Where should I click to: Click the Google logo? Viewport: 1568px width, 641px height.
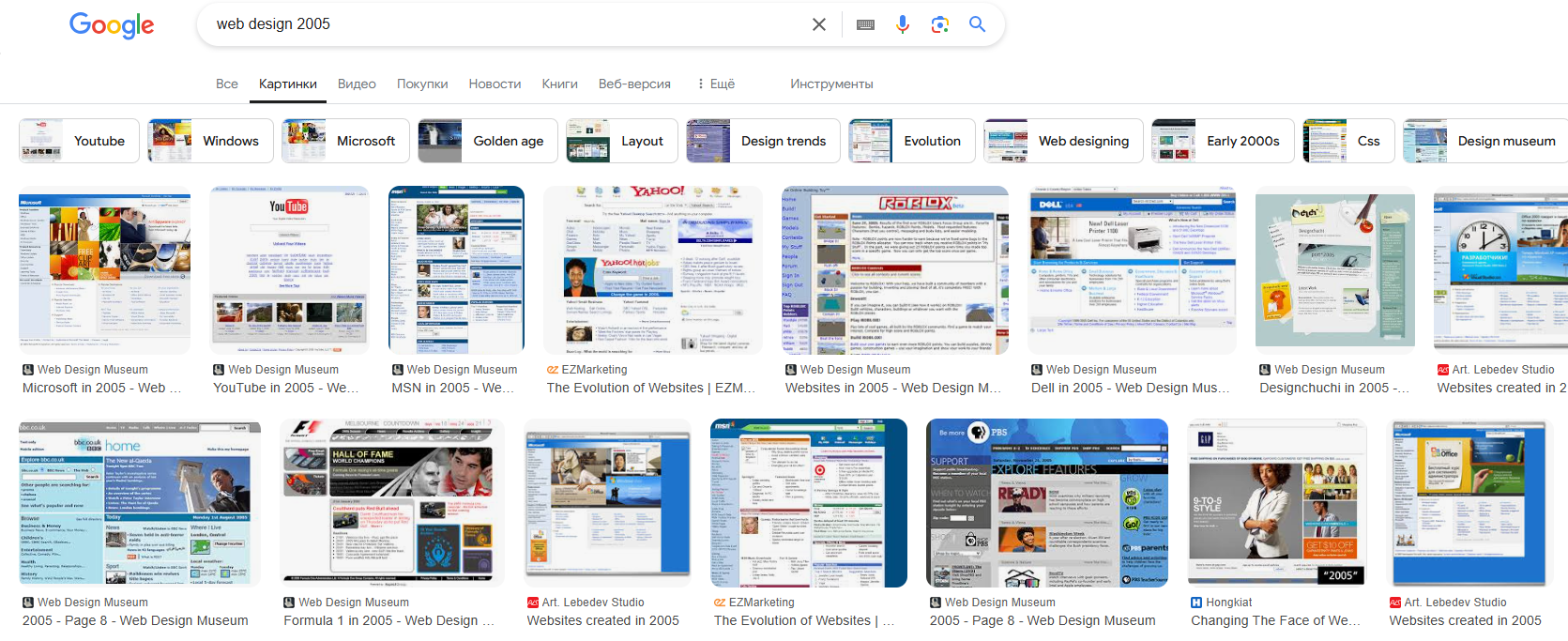pyautogui.click(x=112, y=24)
